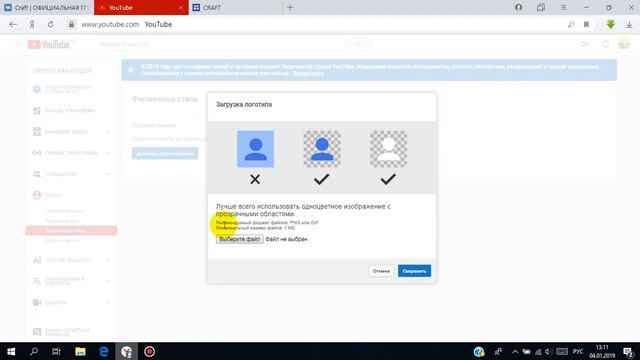Click the lock icon in address bar

click(x=71, y=24)
